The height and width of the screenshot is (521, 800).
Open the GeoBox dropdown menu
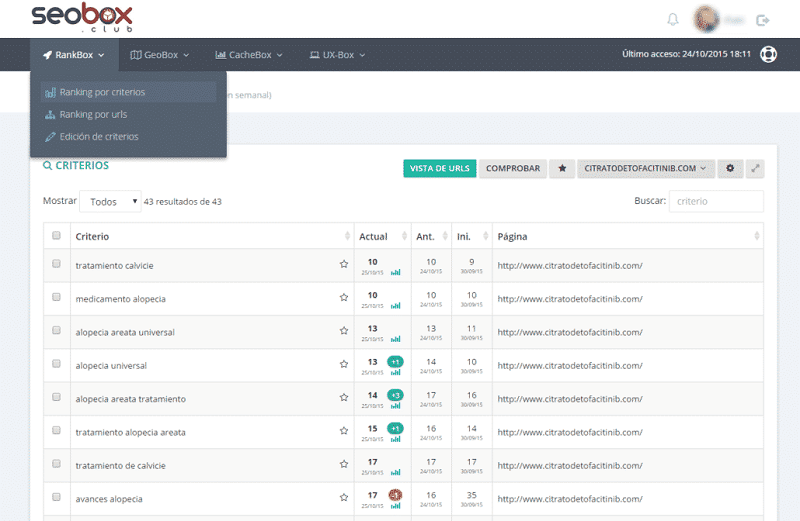tap(160, 55)
